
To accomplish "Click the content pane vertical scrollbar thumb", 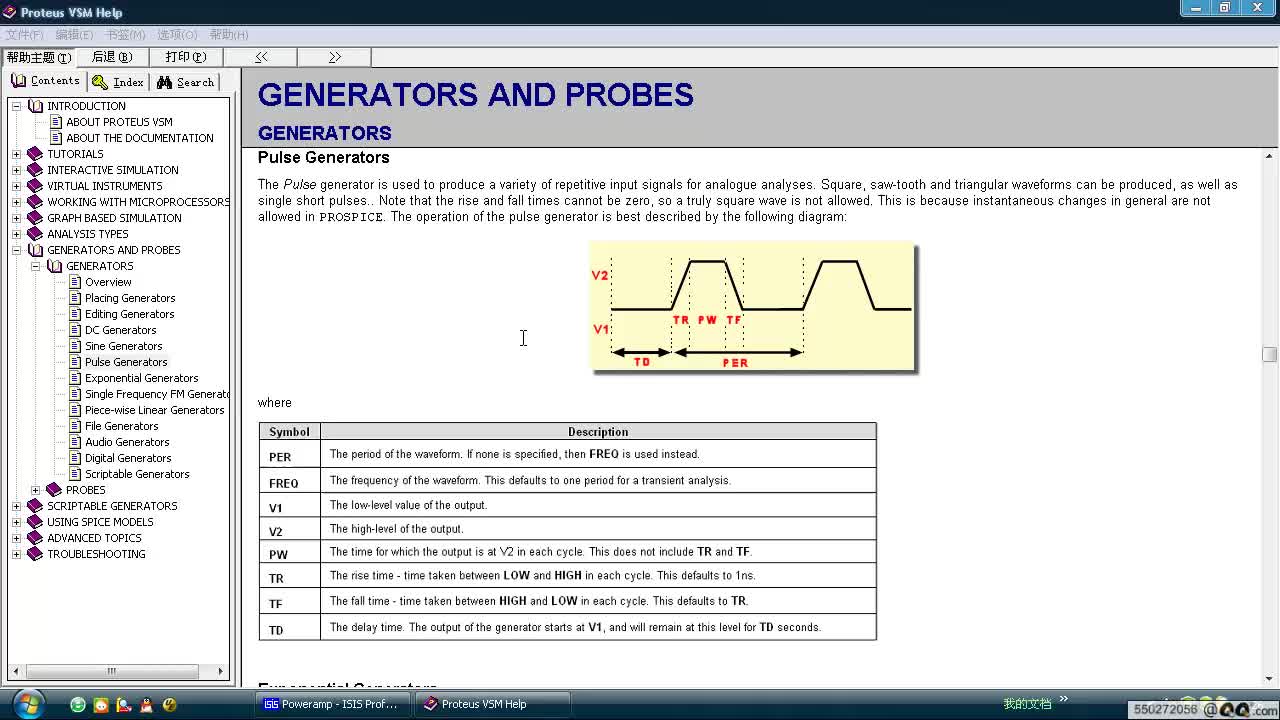I will point(1269,354).
